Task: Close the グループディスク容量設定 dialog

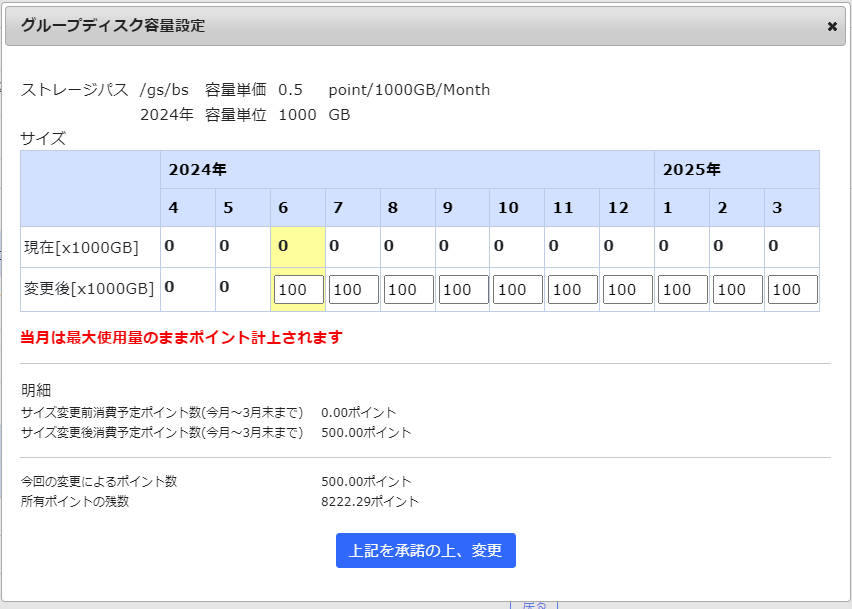Action: (832, 27)
